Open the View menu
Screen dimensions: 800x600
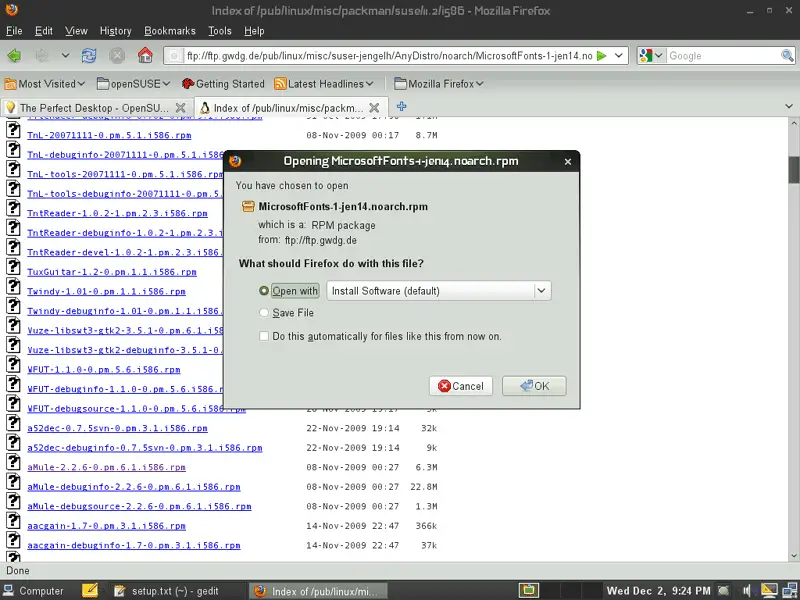77,31
